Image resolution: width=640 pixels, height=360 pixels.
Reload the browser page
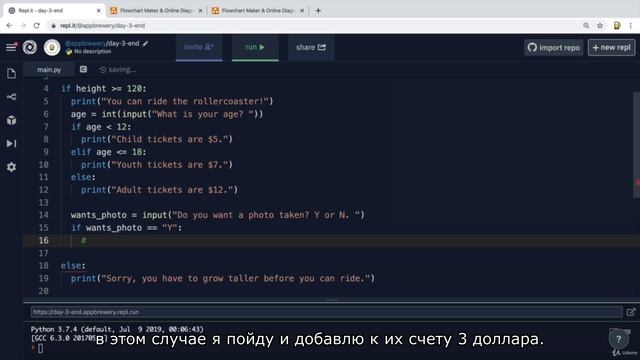pos(37,25)
